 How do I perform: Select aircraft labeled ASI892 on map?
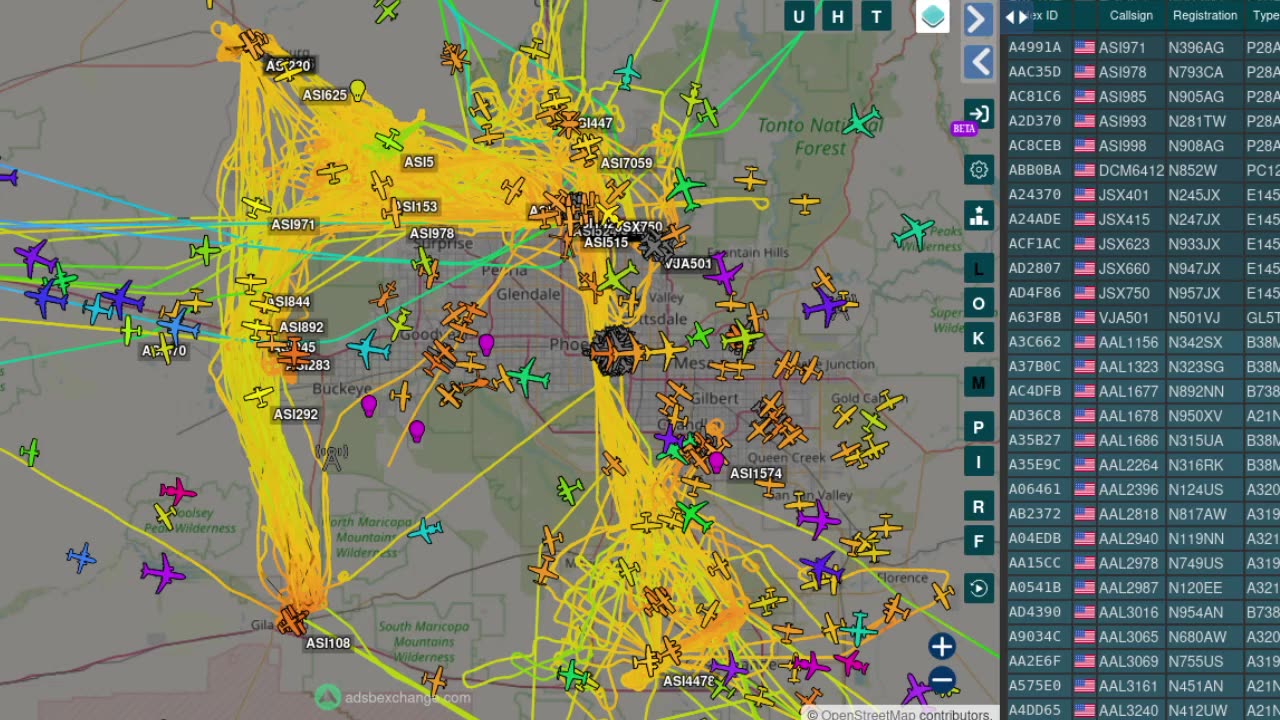click(301, 327)
